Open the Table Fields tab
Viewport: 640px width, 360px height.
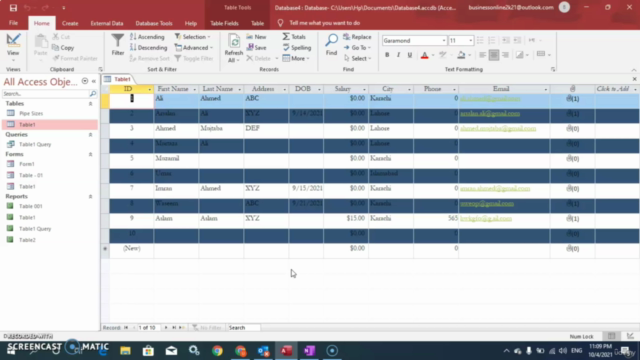click(x=224, y=23)
